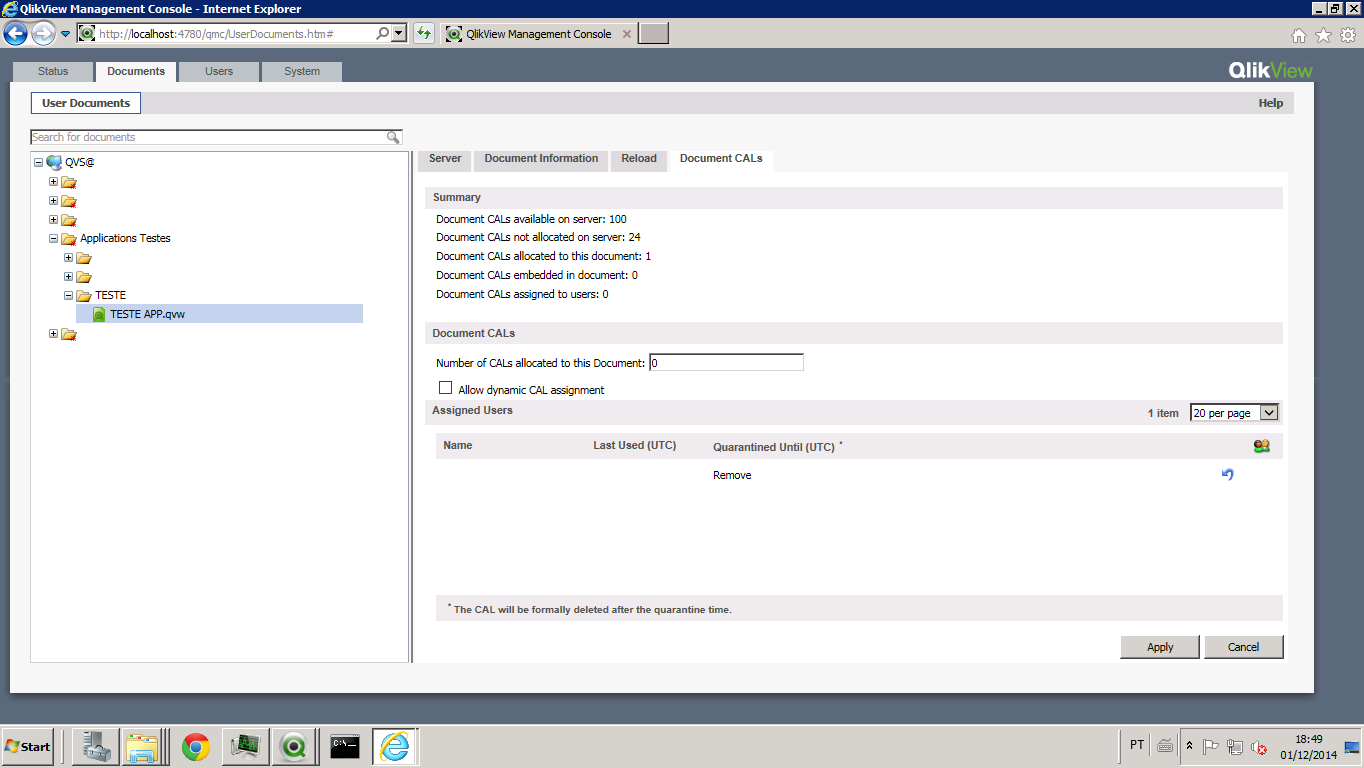Switch to the Status tab

(x=53, y=72)
